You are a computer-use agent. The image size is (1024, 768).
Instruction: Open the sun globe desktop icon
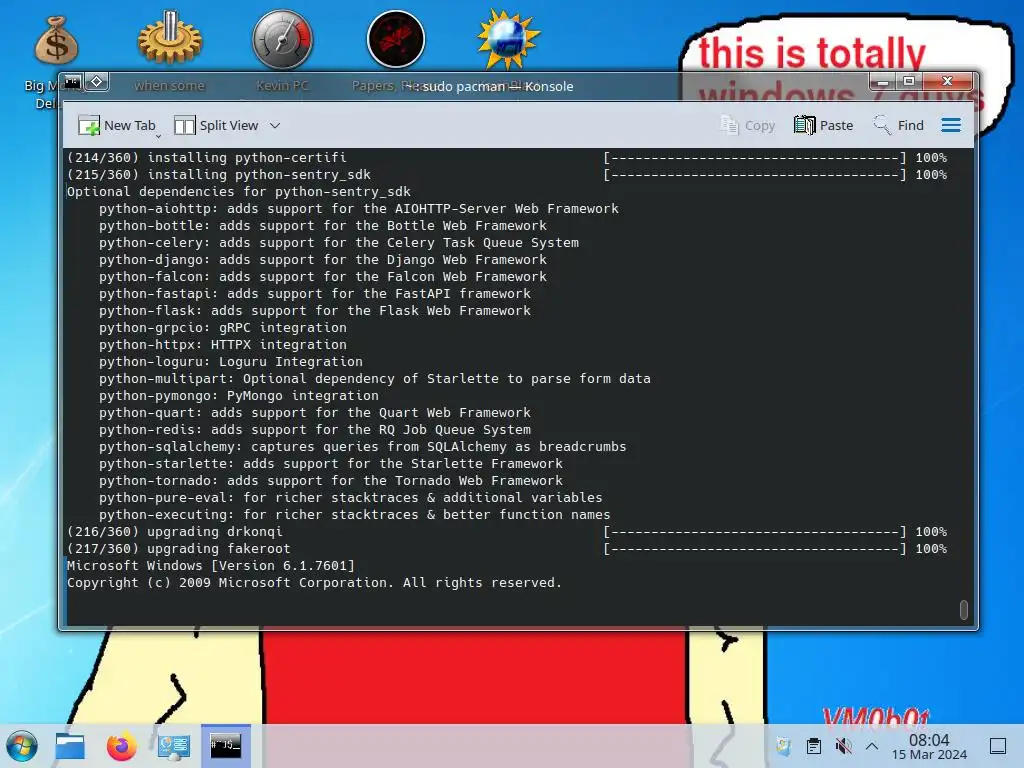[508, 39]
